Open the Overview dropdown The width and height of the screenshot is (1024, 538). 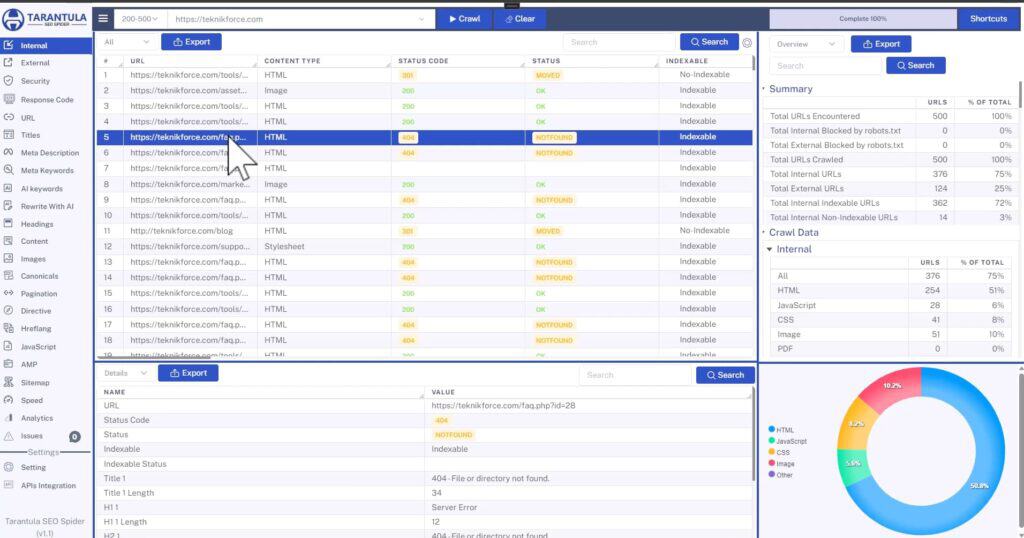(x=805, y=44)
